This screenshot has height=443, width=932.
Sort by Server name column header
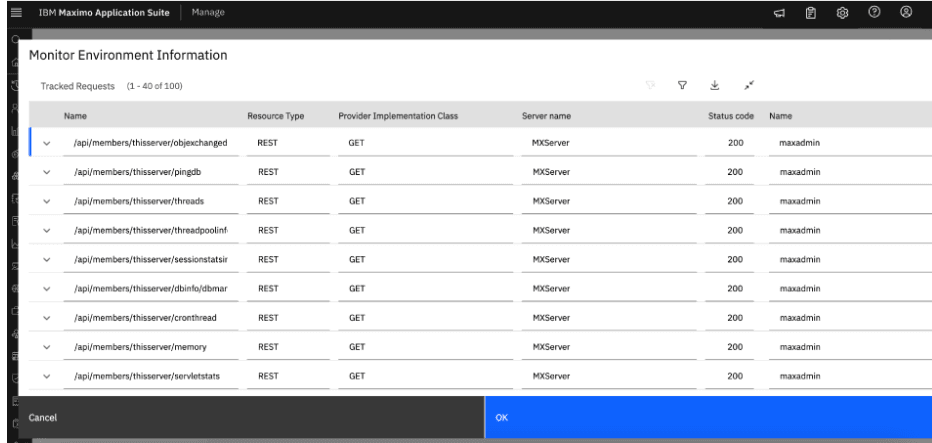(546, 116)
